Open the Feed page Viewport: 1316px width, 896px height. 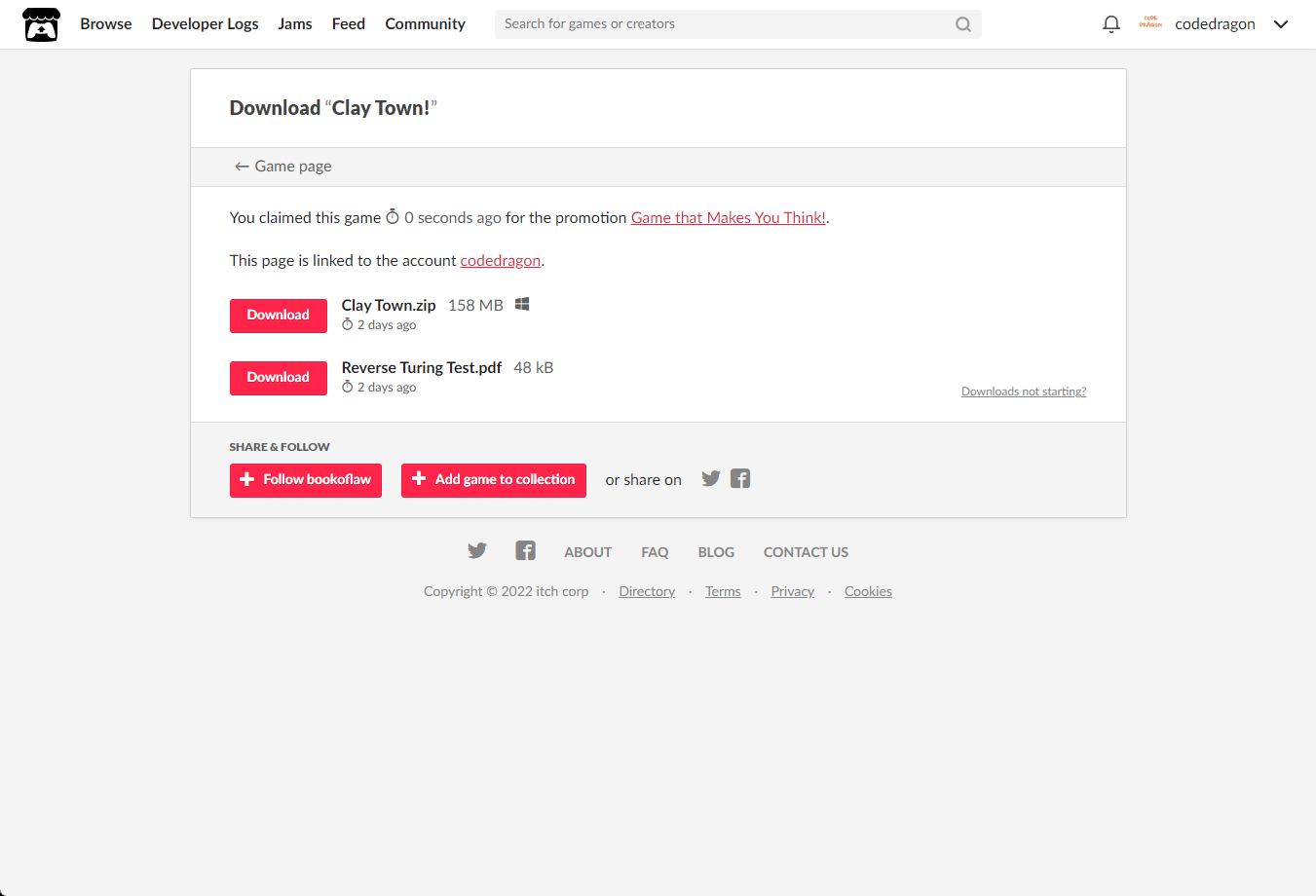click(349, 24)
